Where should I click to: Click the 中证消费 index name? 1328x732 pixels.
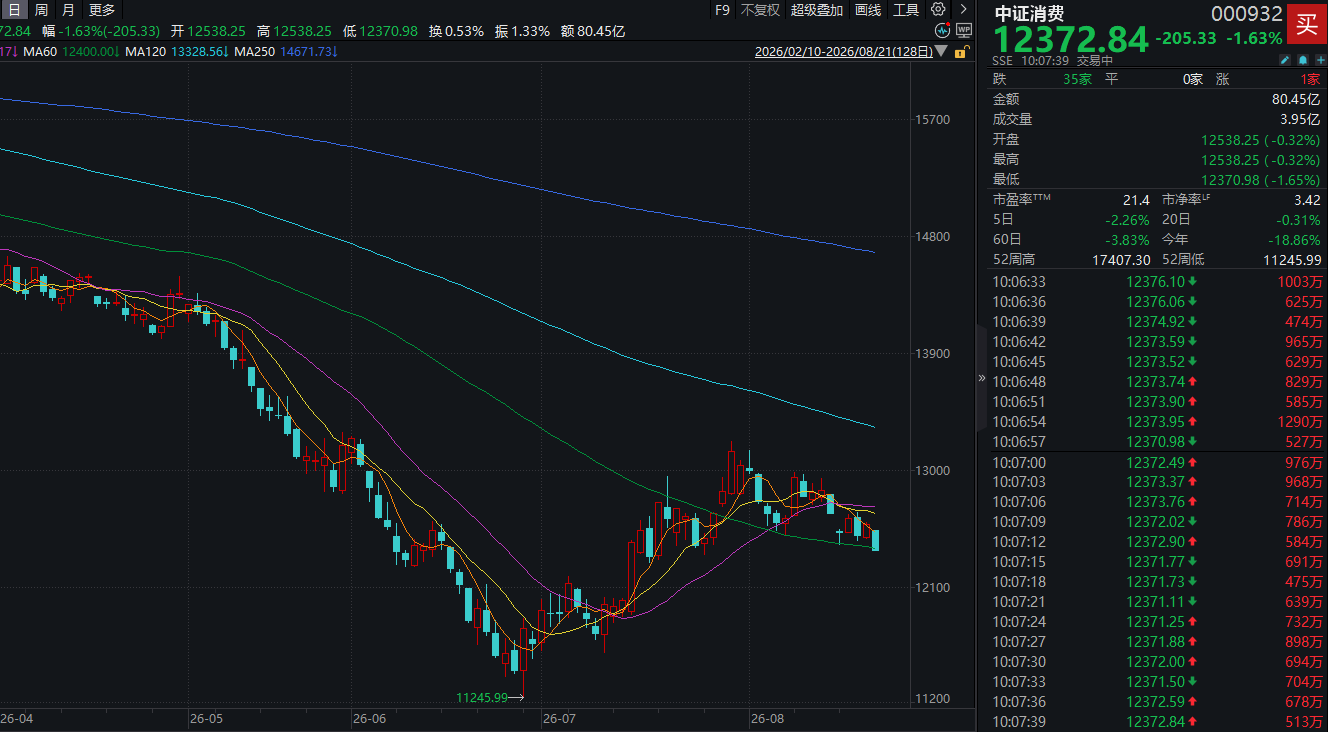(x=1028, y=13)
